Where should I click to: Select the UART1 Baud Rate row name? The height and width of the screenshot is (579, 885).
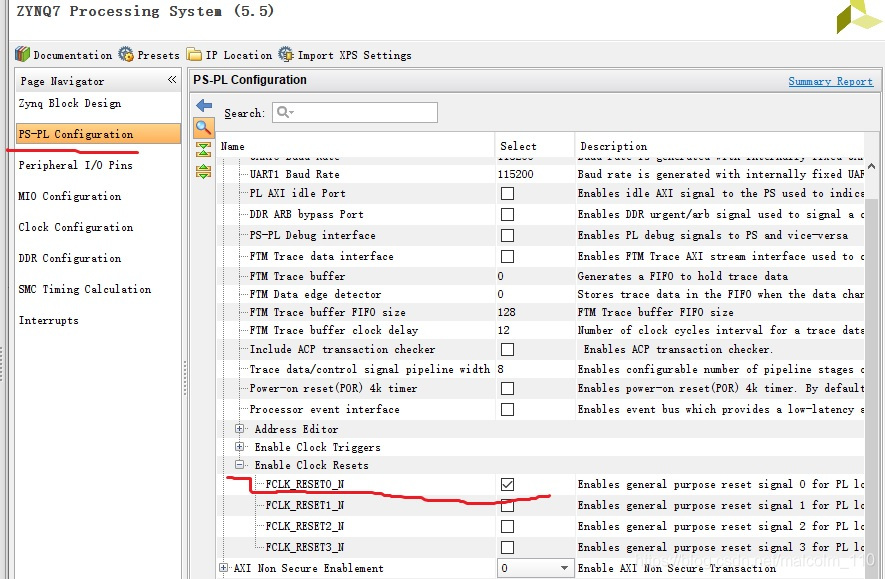tap(295, 174)
